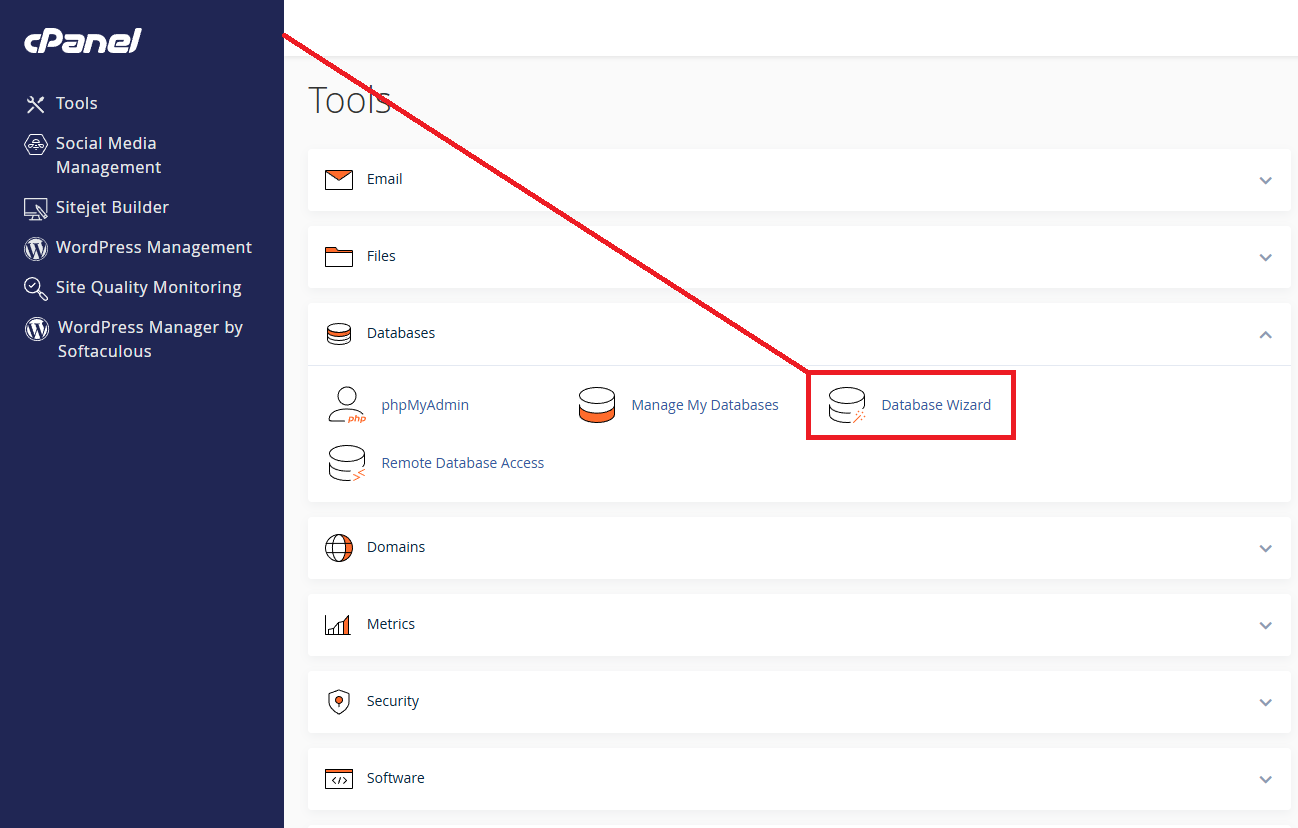Expand the Software section chevron
This screenshot has width=1298, height=828.
point(1266,780)
